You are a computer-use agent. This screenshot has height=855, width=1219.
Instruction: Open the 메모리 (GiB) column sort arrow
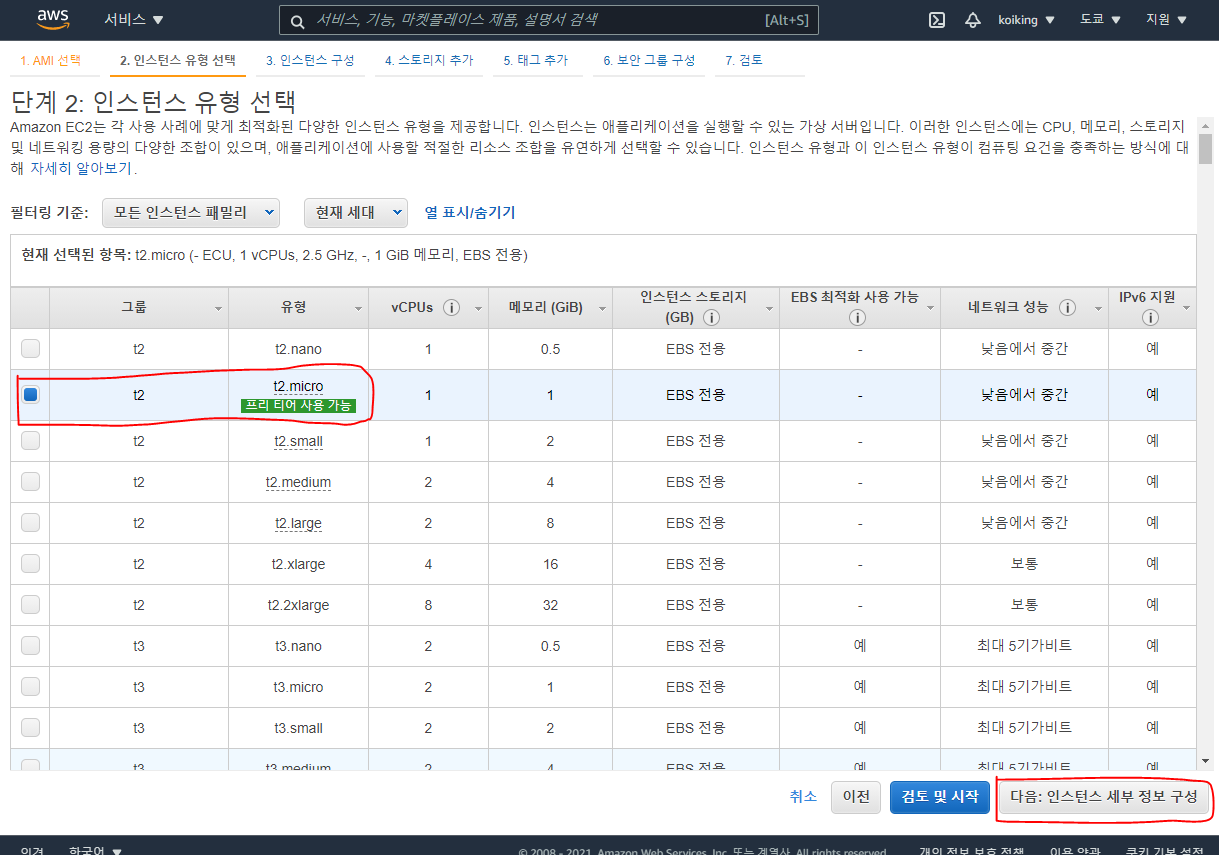(600, 309)
